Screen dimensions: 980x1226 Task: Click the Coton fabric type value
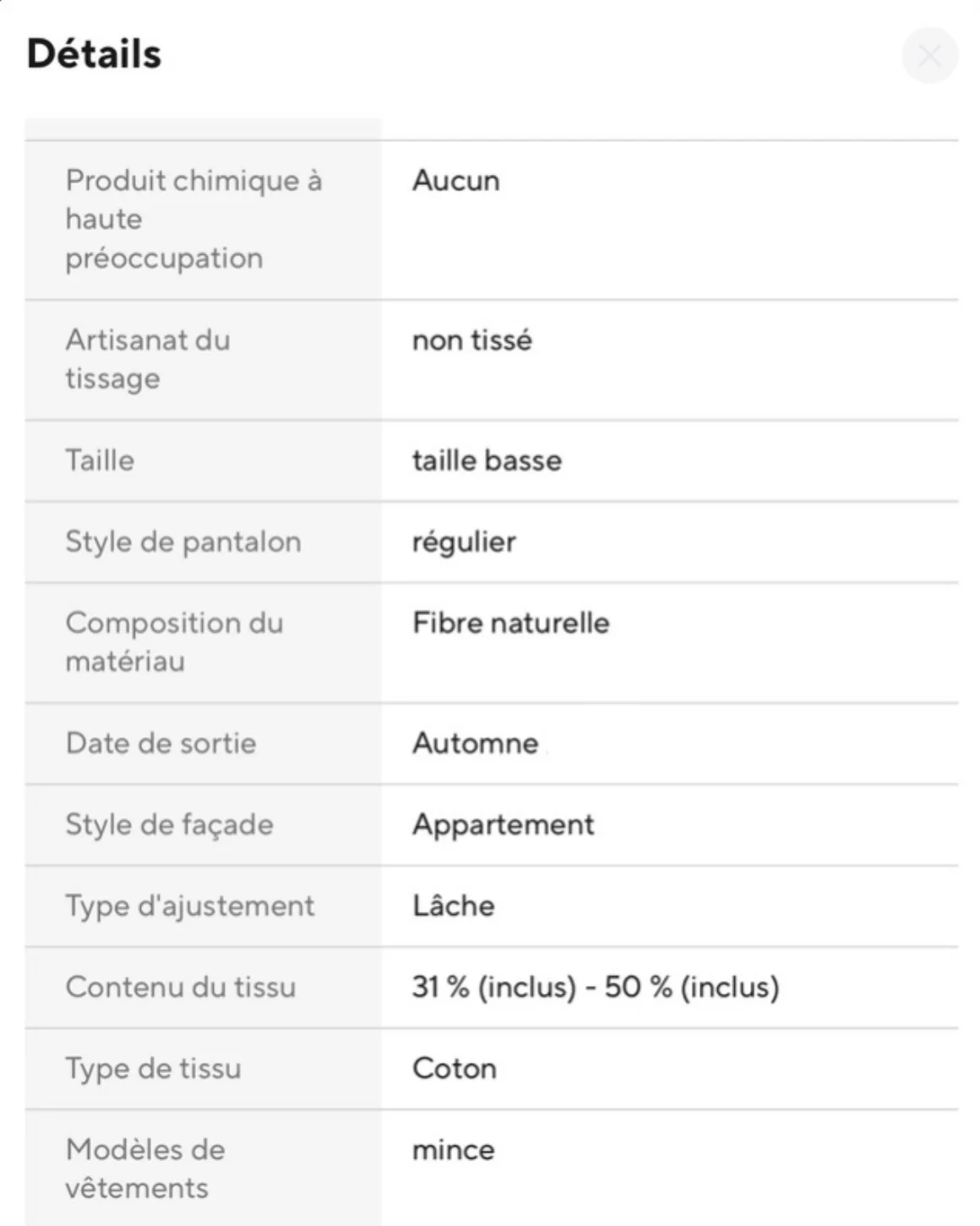point(454,1068)
